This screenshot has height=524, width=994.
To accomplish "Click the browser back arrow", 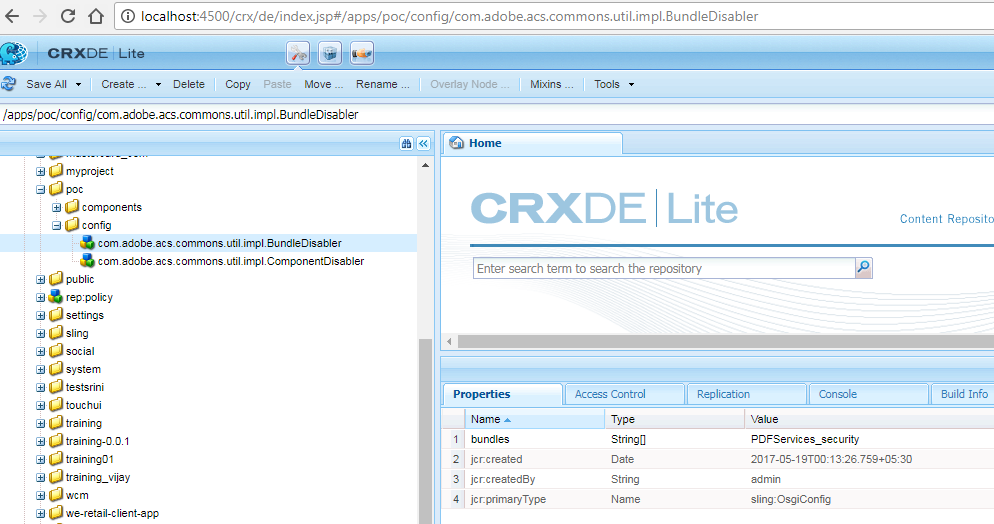I will (x=12, y=16).
